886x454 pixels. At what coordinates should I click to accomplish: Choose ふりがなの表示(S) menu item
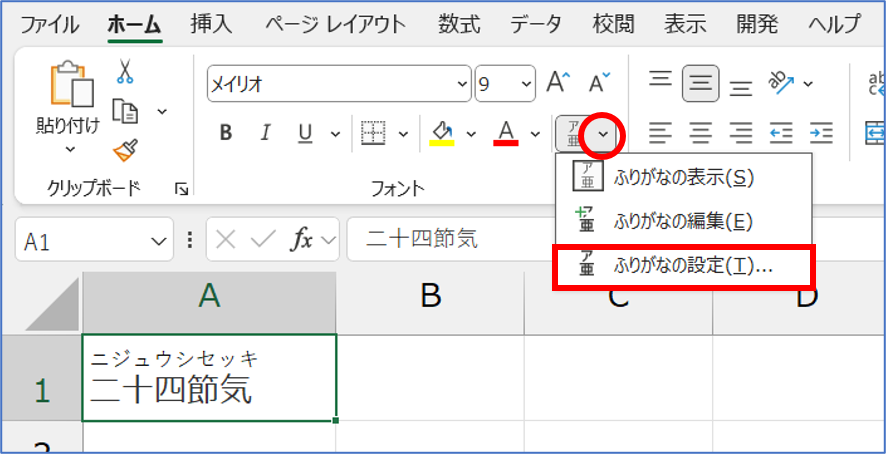point(684,178)
